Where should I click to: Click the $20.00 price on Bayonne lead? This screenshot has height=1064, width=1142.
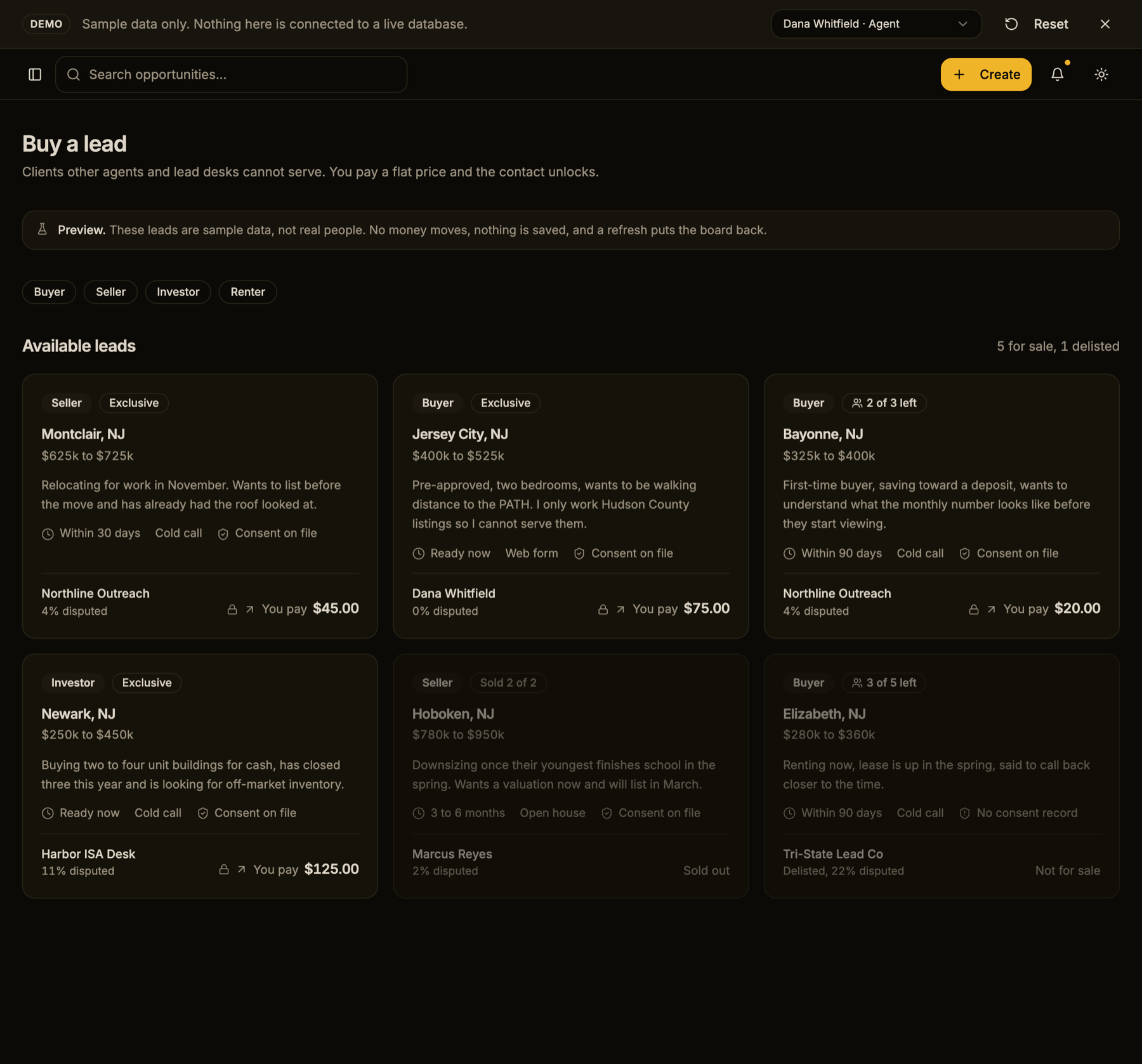pyautogui.click(x=1077, y=608)
